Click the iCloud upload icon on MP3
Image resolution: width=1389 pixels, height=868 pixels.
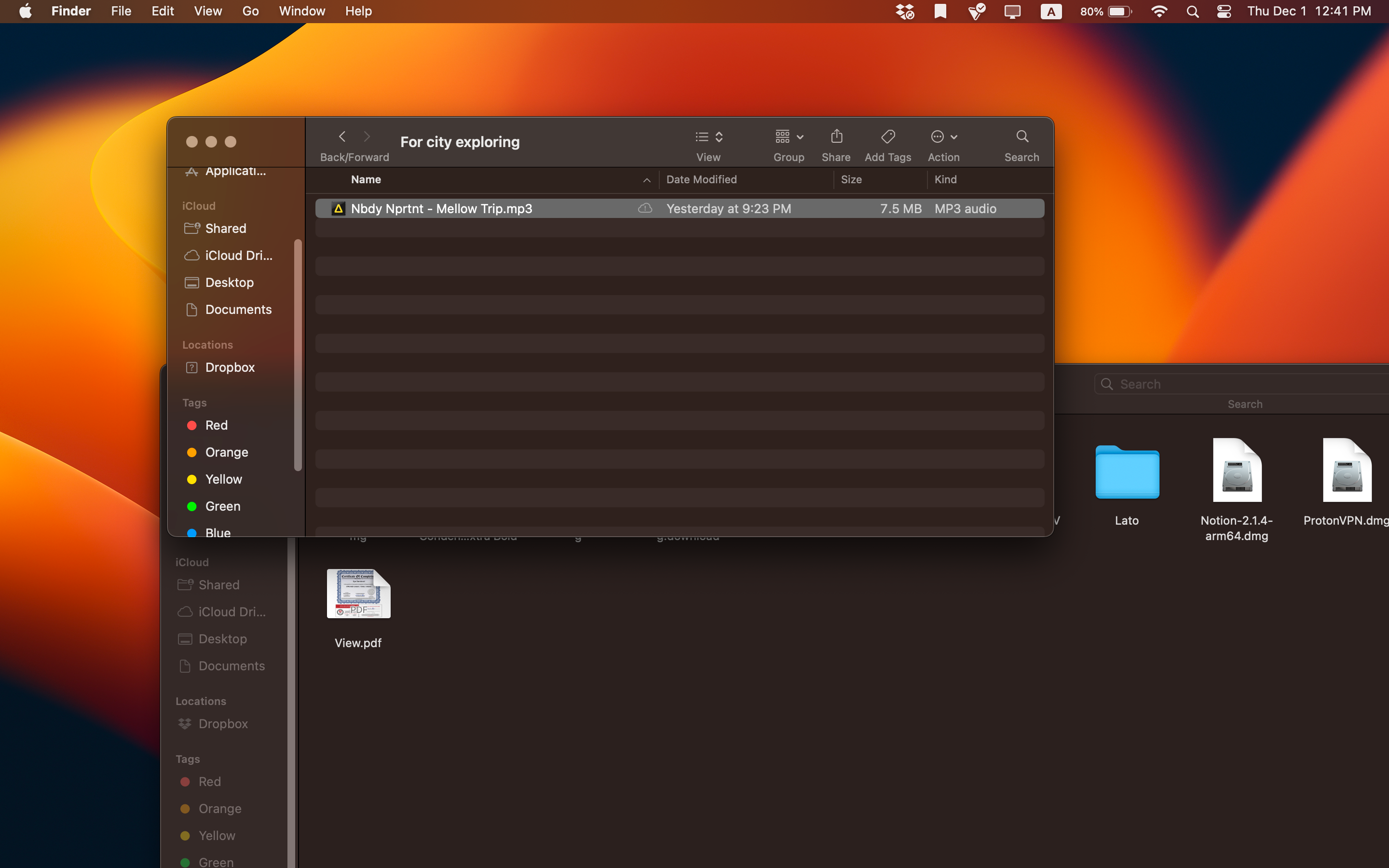point(644,208)
